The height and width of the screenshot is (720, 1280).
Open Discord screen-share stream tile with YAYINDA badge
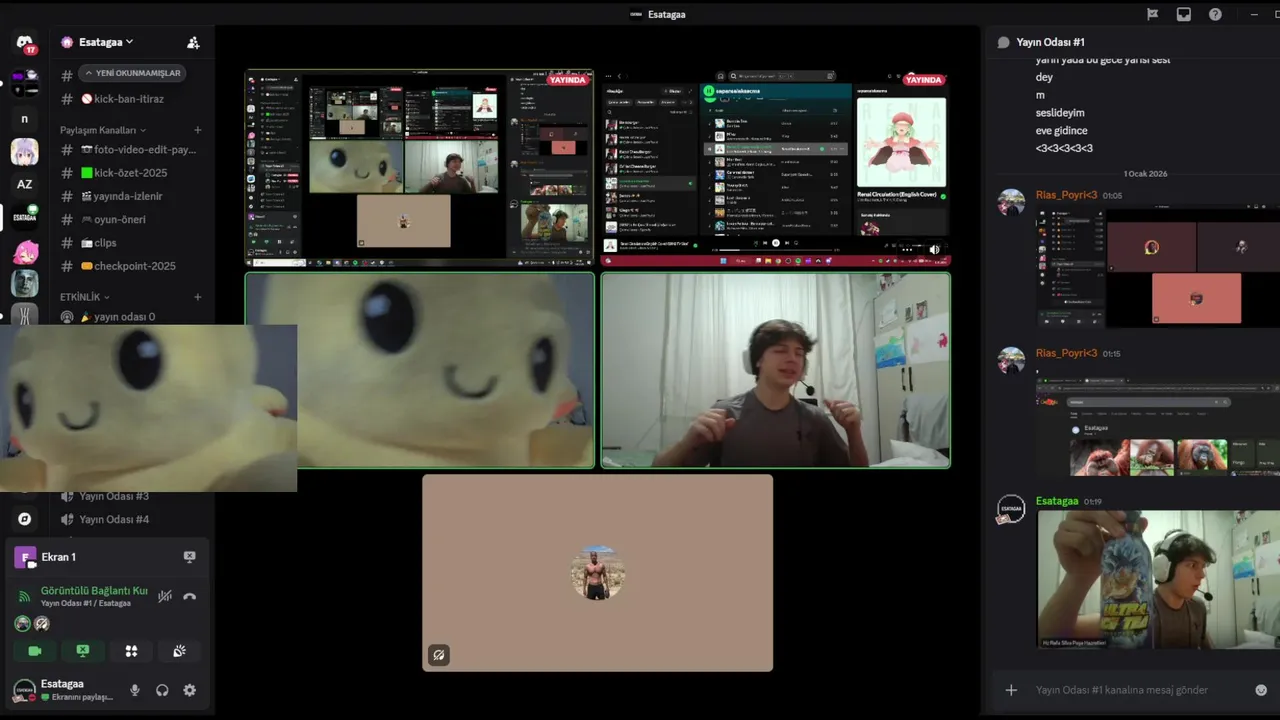[420, 168]
